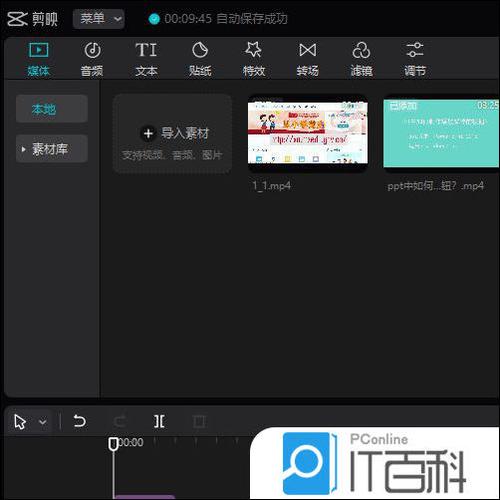Open the 滤镜 filters tab
500x500 pixels.
tap(361, 60)
